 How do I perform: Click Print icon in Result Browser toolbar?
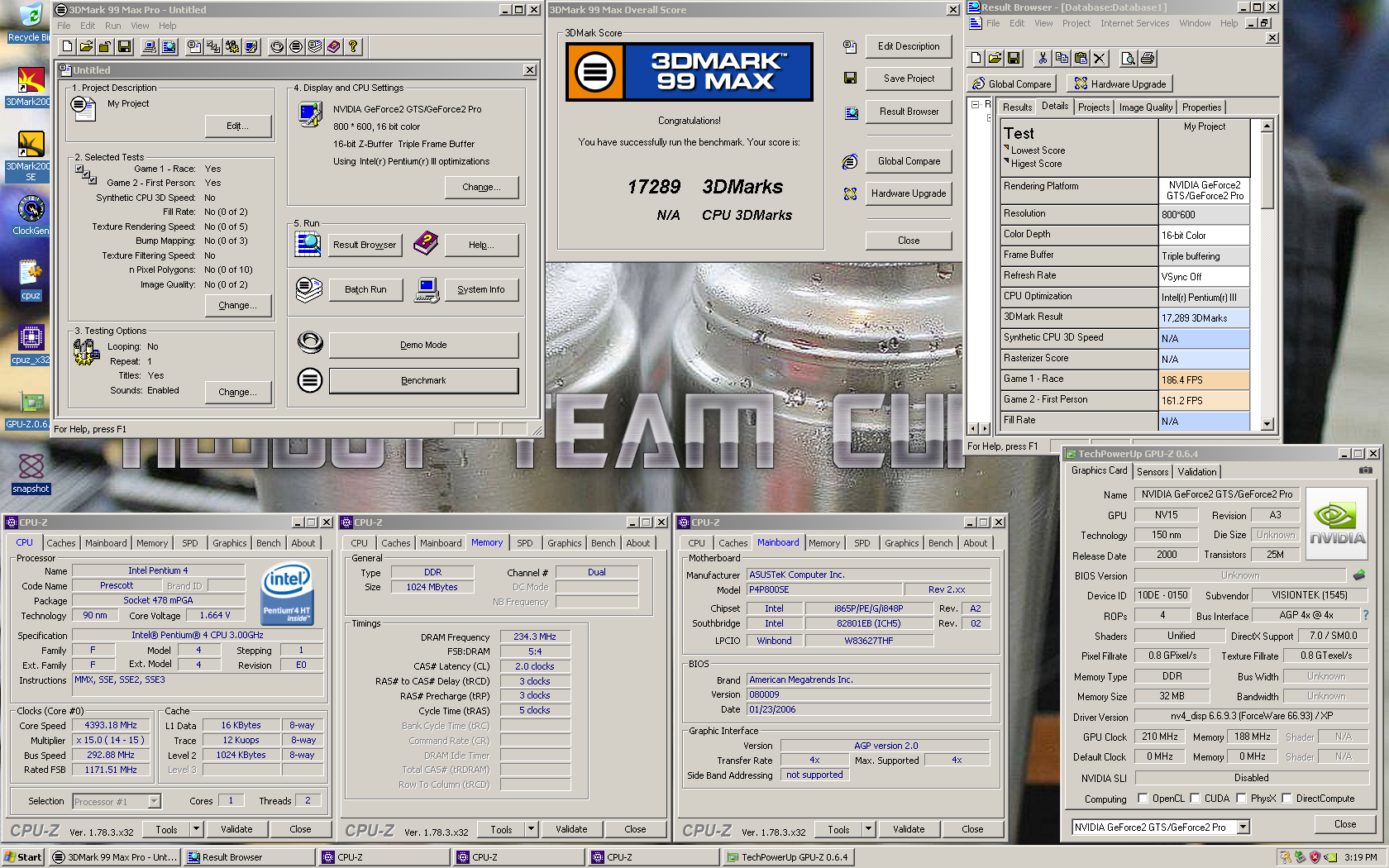(x=1148, y=59)
